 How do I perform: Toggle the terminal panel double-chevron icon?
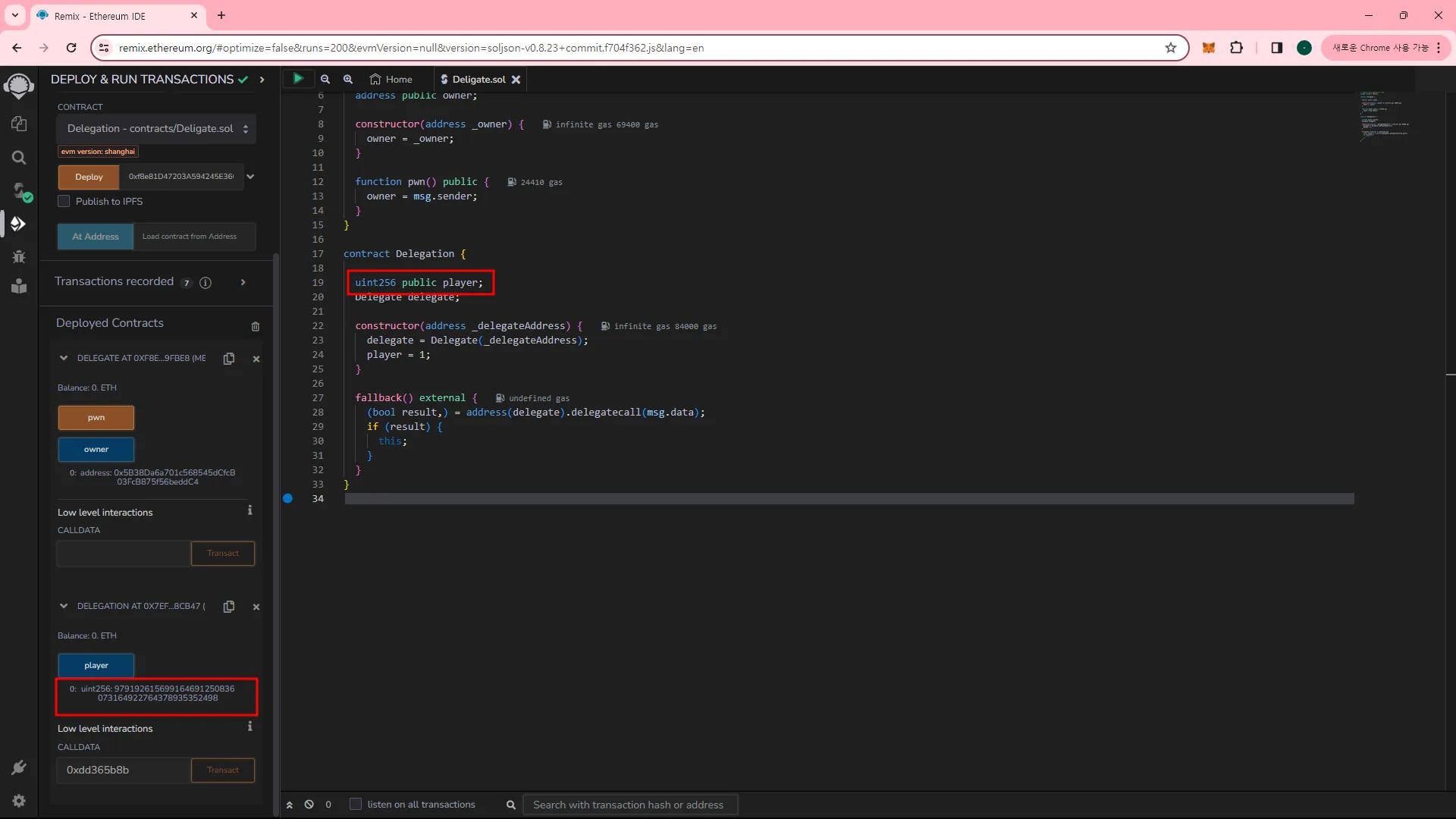[289, 805]
